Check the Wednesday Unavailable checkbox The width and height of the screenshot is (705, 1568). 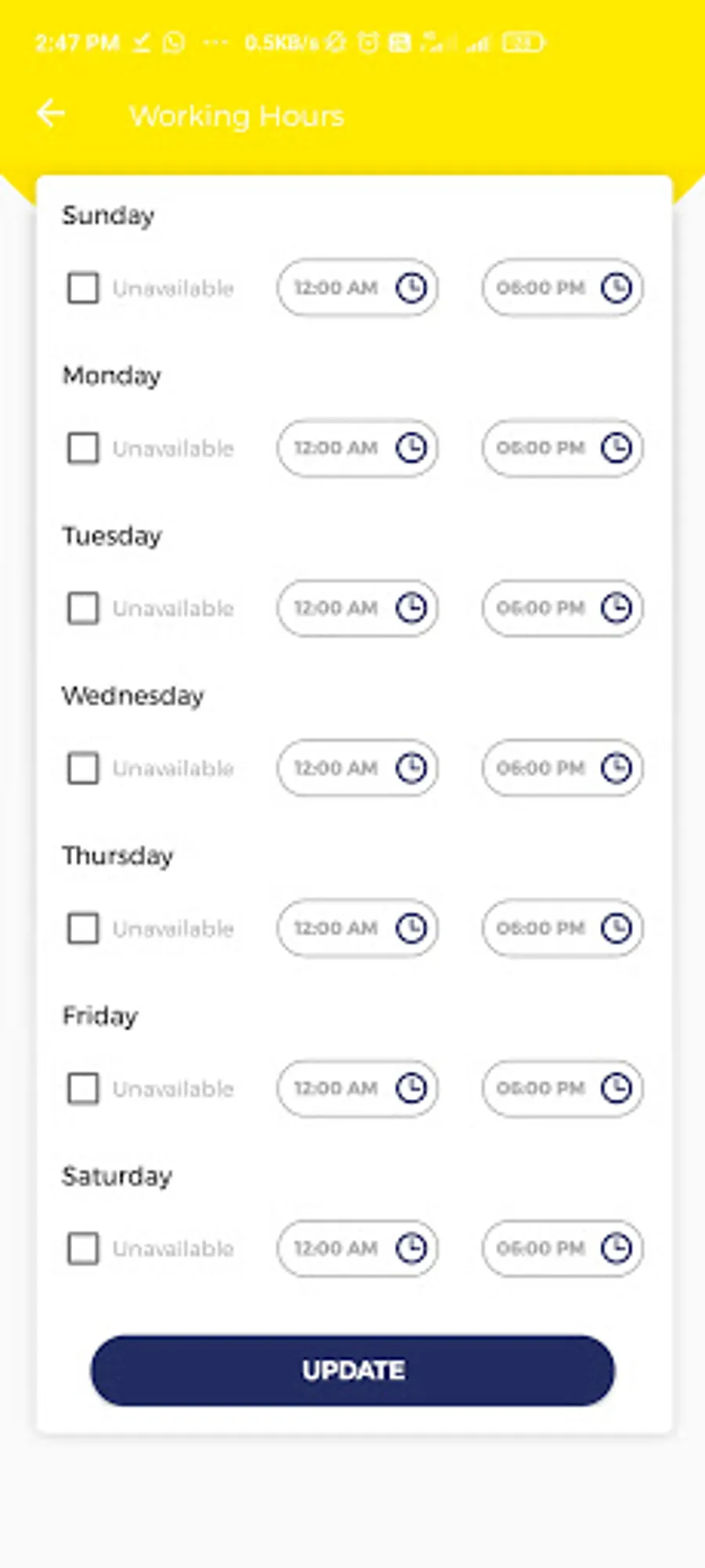(x=83, y=768)
